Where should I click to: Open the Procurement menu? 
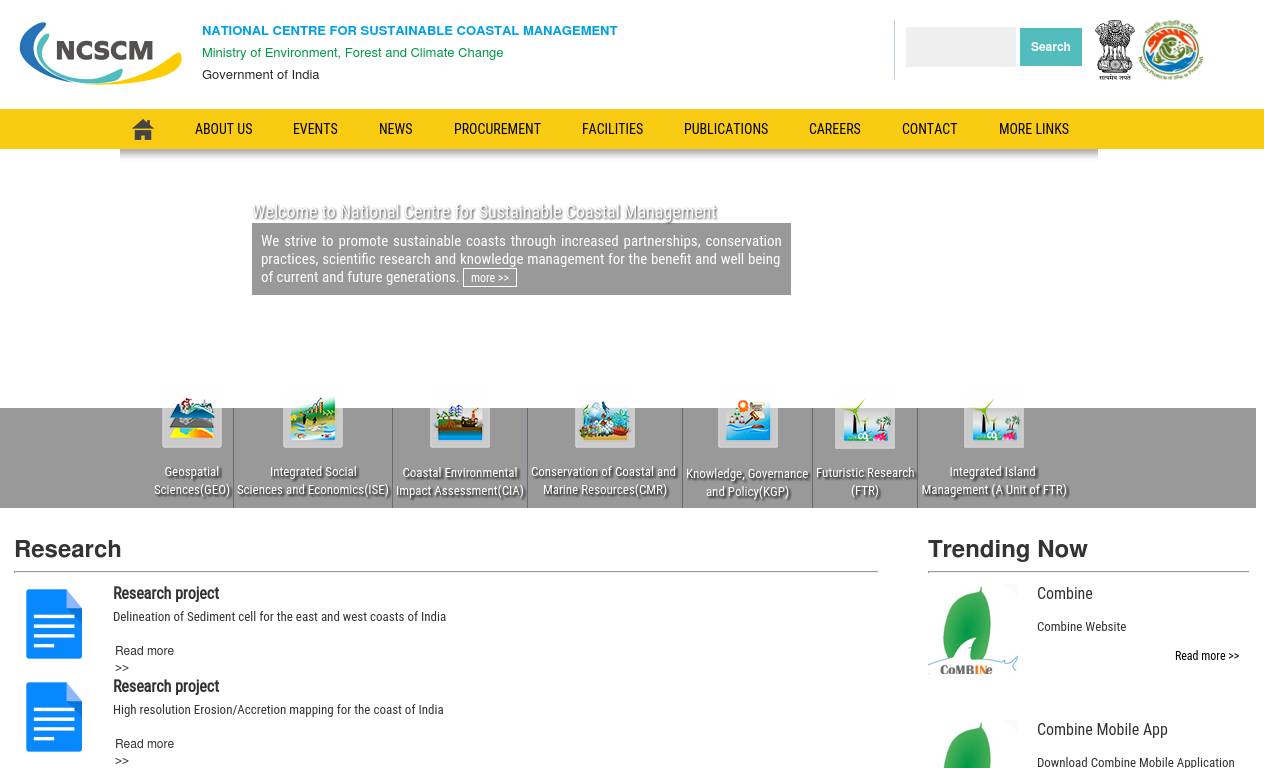pyautogui.click(x=497, y=129)
